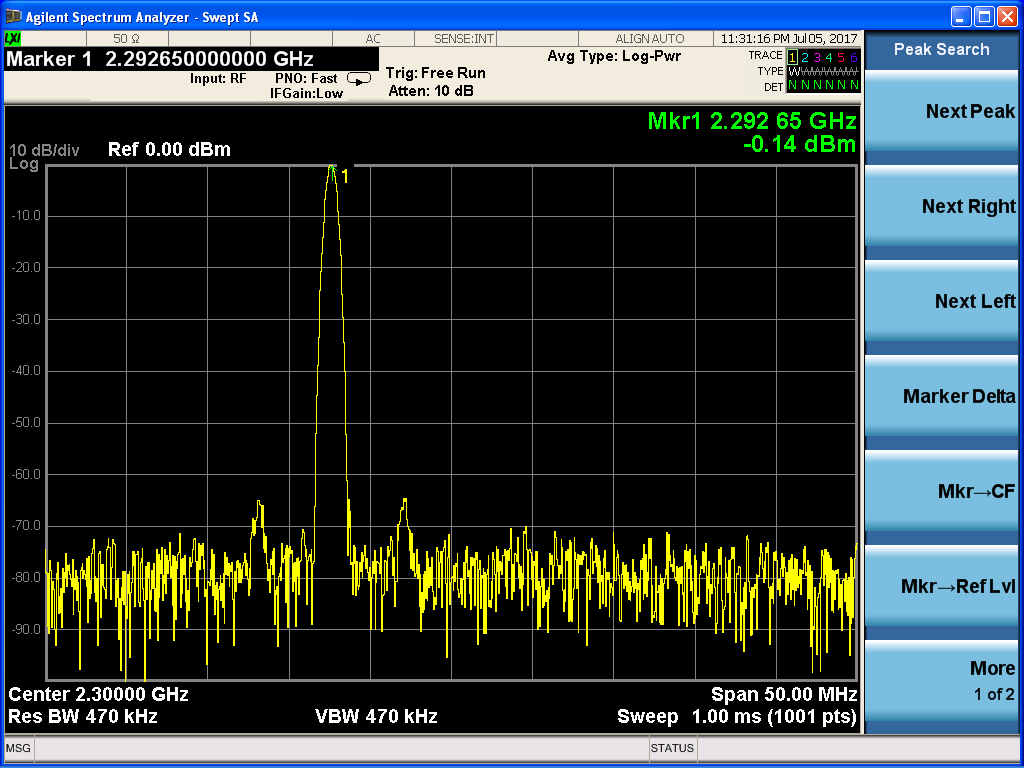
Task: Click the SENSE:INT indicator
Action: pyautogui.click(x=464, y=39)
